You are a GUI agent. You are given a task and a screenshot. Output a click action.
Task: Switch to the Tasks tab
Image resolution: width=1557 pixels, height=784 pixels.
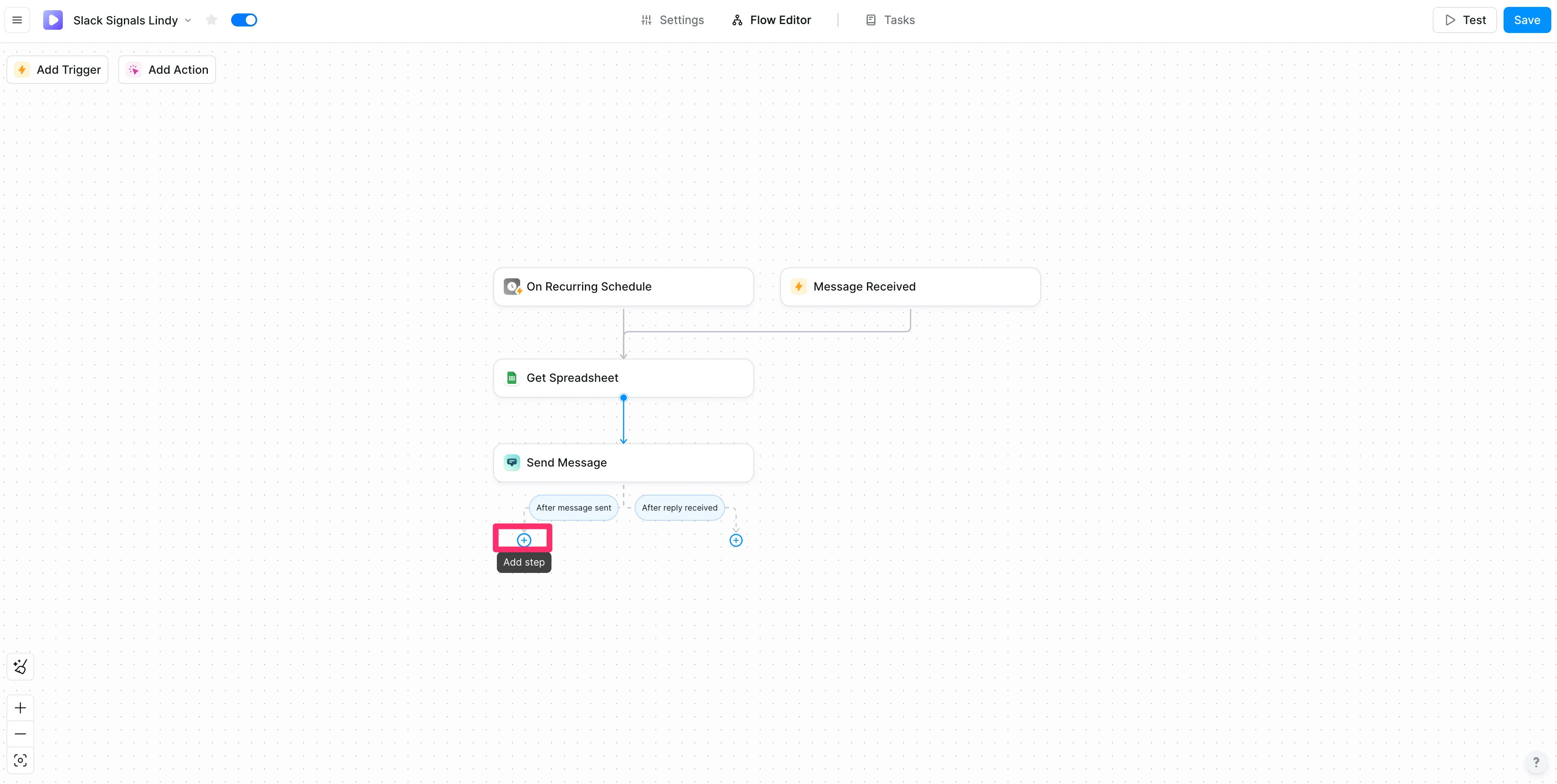pyautogui.click(x=890, y=20)
